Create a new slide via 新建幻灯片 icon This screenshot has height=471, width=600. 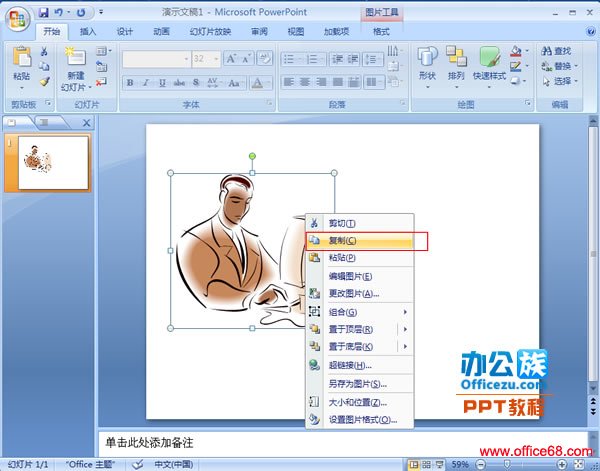click(x=75, y=57)
